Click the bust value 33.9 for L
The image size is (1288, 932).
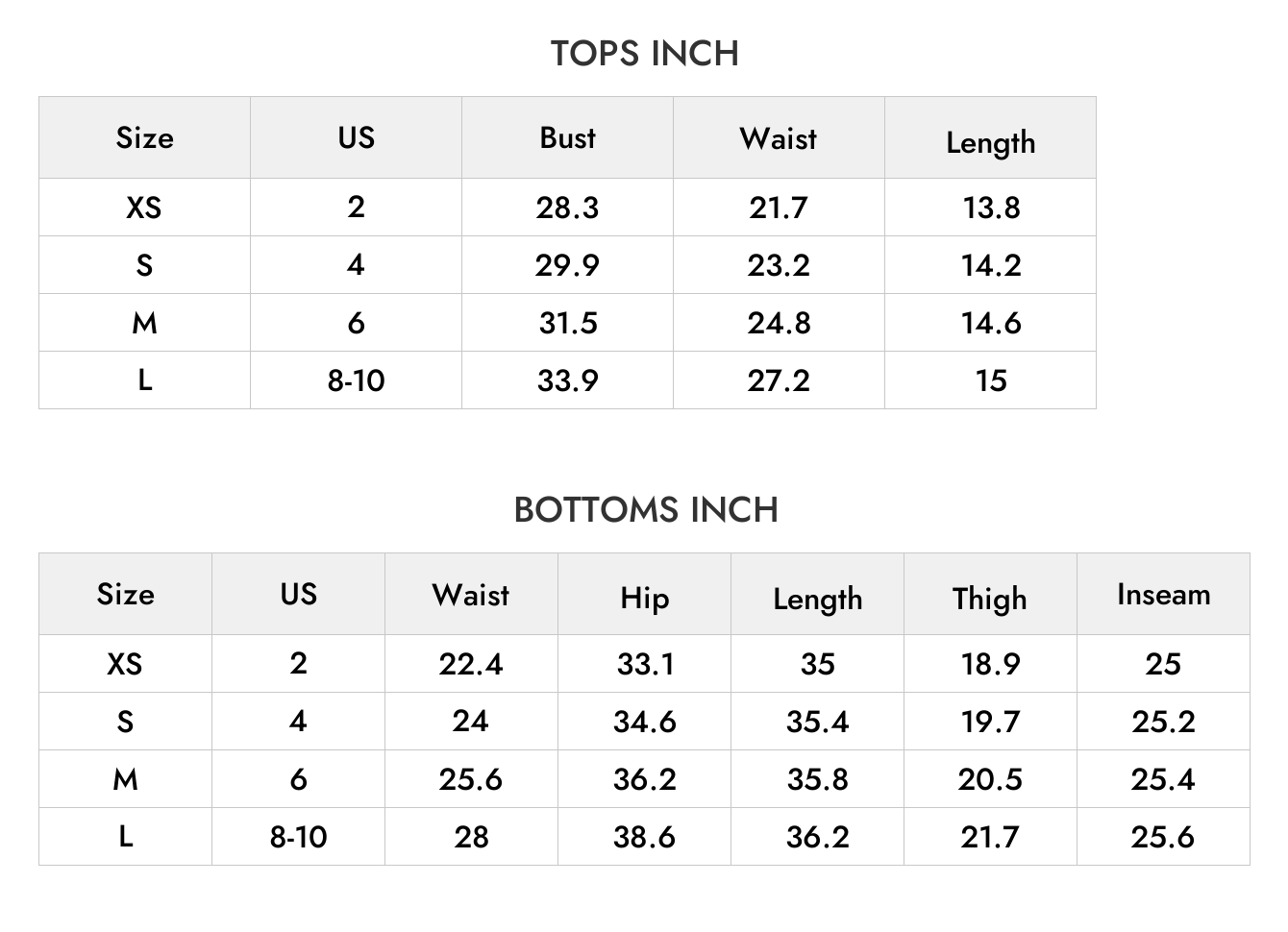tap(567, 380)
